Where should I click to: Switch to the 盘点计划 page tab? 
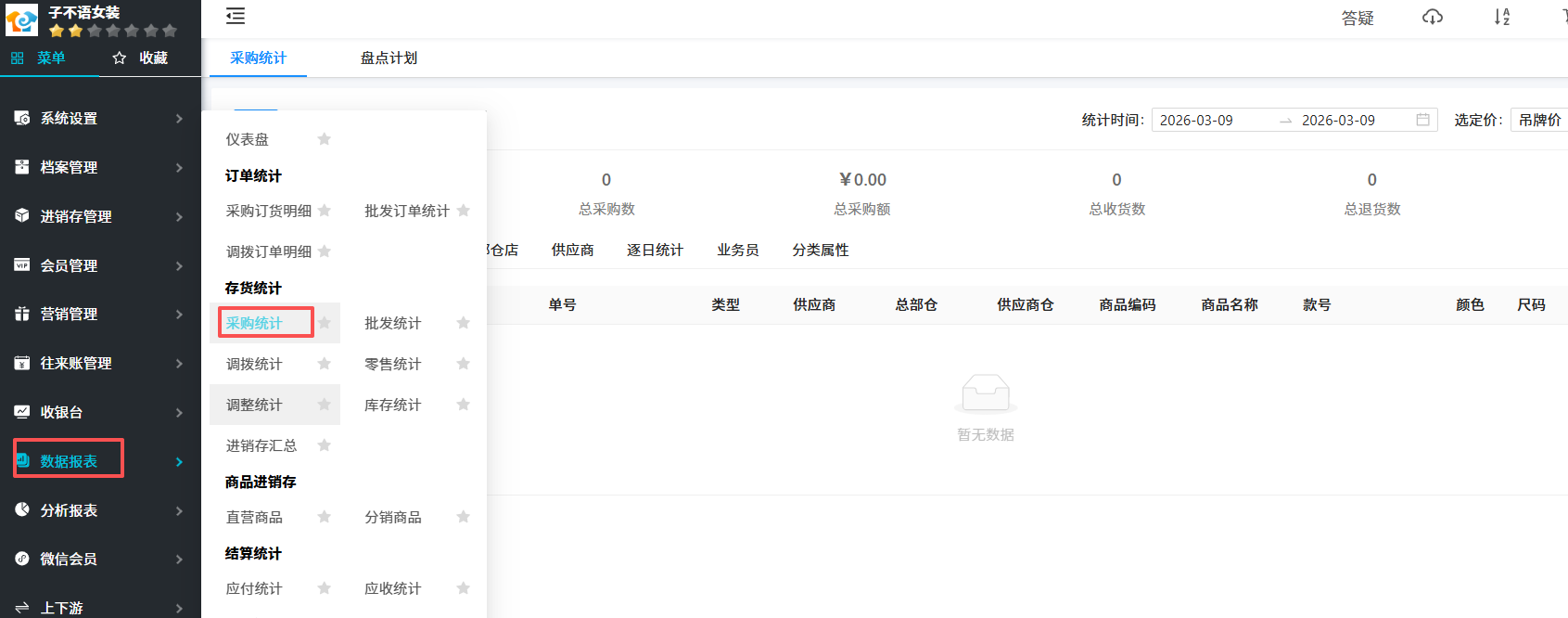pos(389,58)
